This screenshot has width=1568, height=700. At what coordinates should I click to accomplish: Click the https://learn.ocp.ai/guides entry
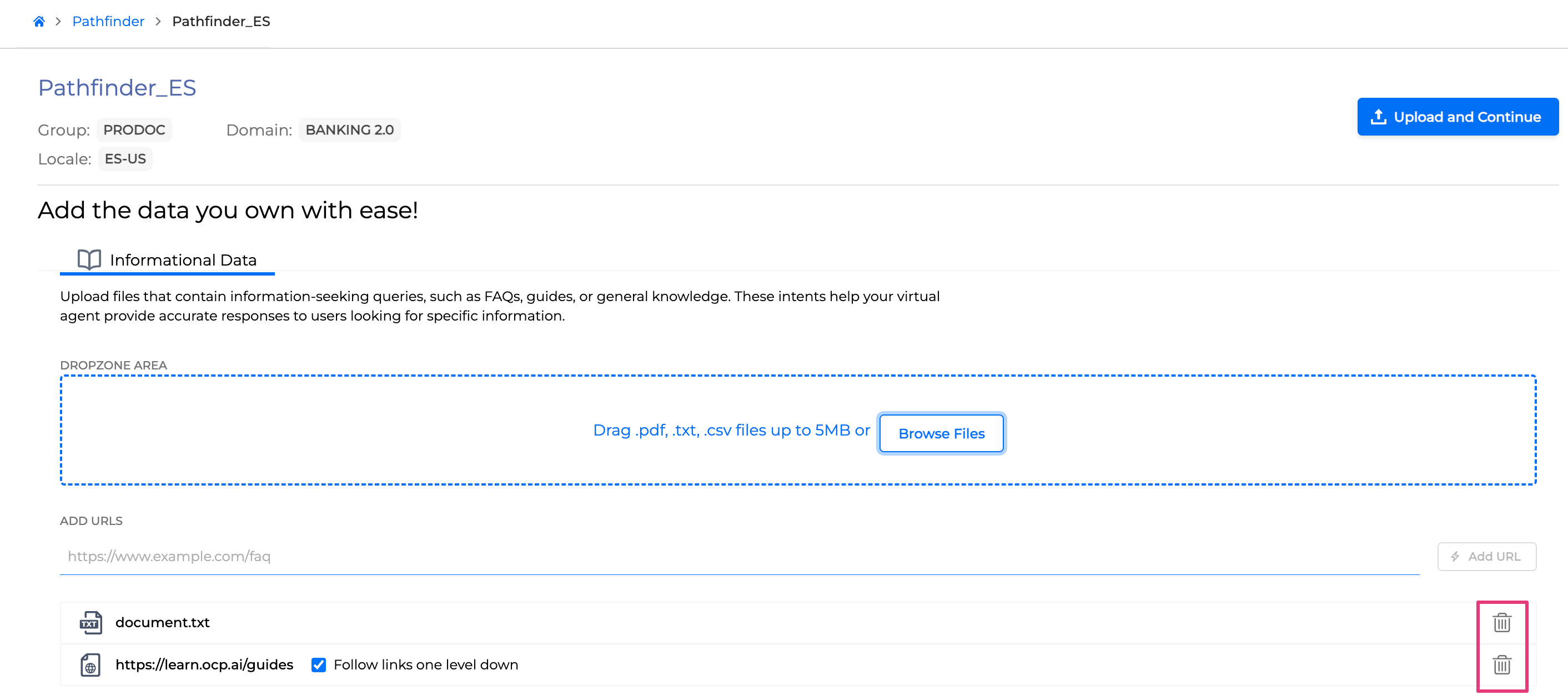pyautogui.click(x=204, y=664)
